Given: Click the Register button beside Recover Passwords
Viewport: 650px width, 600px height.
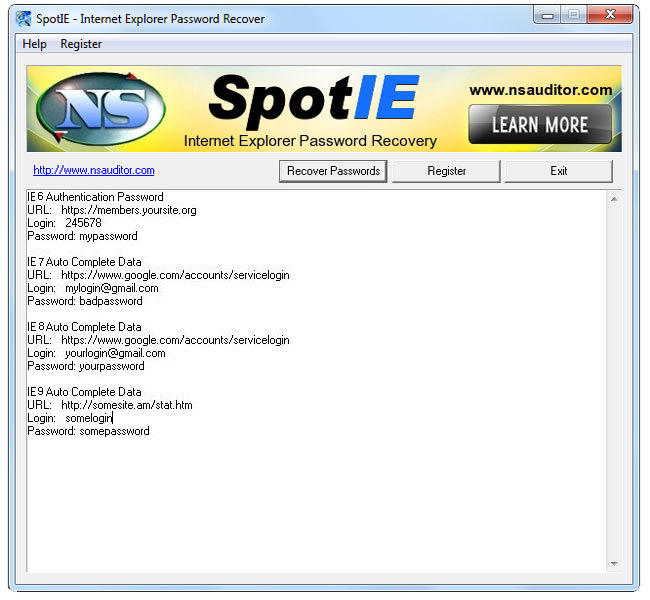Looking at the screenshot, I should 446,171.
